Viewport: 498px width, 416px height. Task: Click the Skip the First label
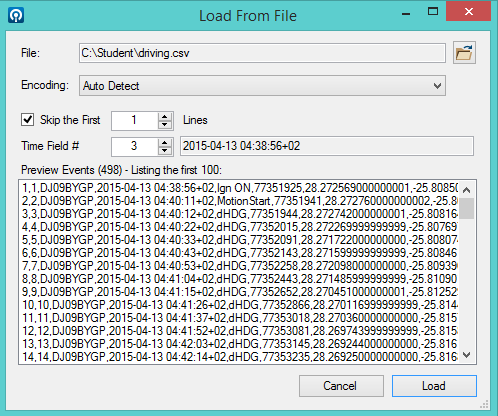pyautogui.click(x=70, y=120)
